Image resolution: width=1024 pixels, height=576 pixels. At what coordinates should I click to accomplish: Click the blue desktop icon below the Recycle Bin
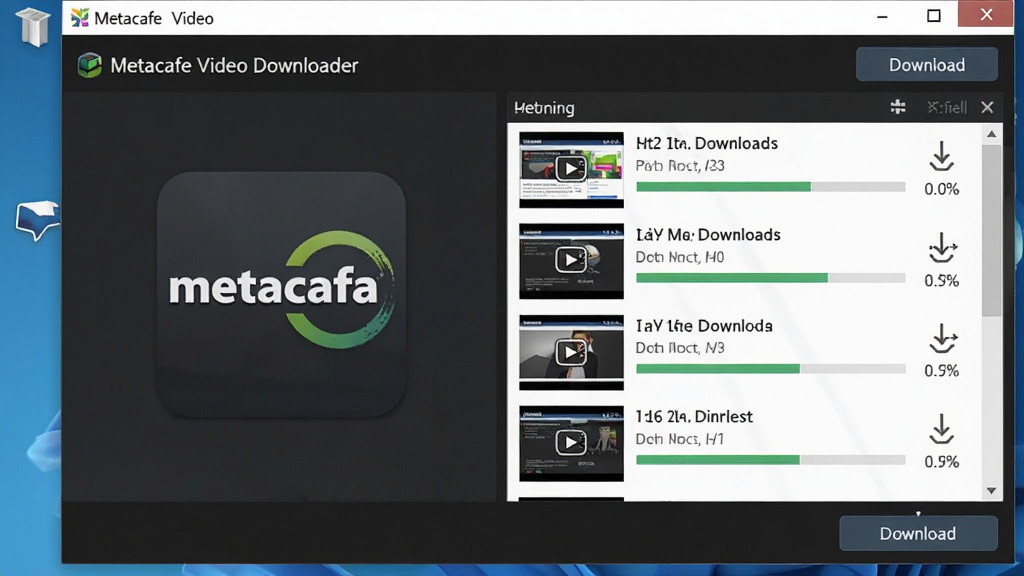click(x=37, y=220)
